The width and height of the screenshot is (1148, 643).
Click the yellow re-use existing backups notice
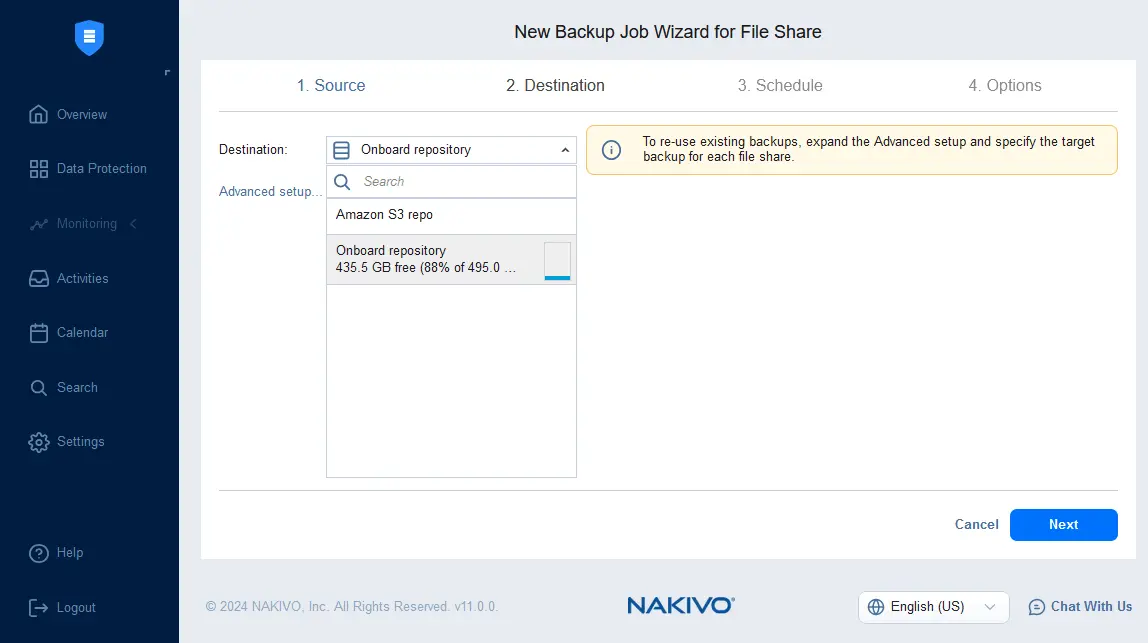[x=852, y=150]
